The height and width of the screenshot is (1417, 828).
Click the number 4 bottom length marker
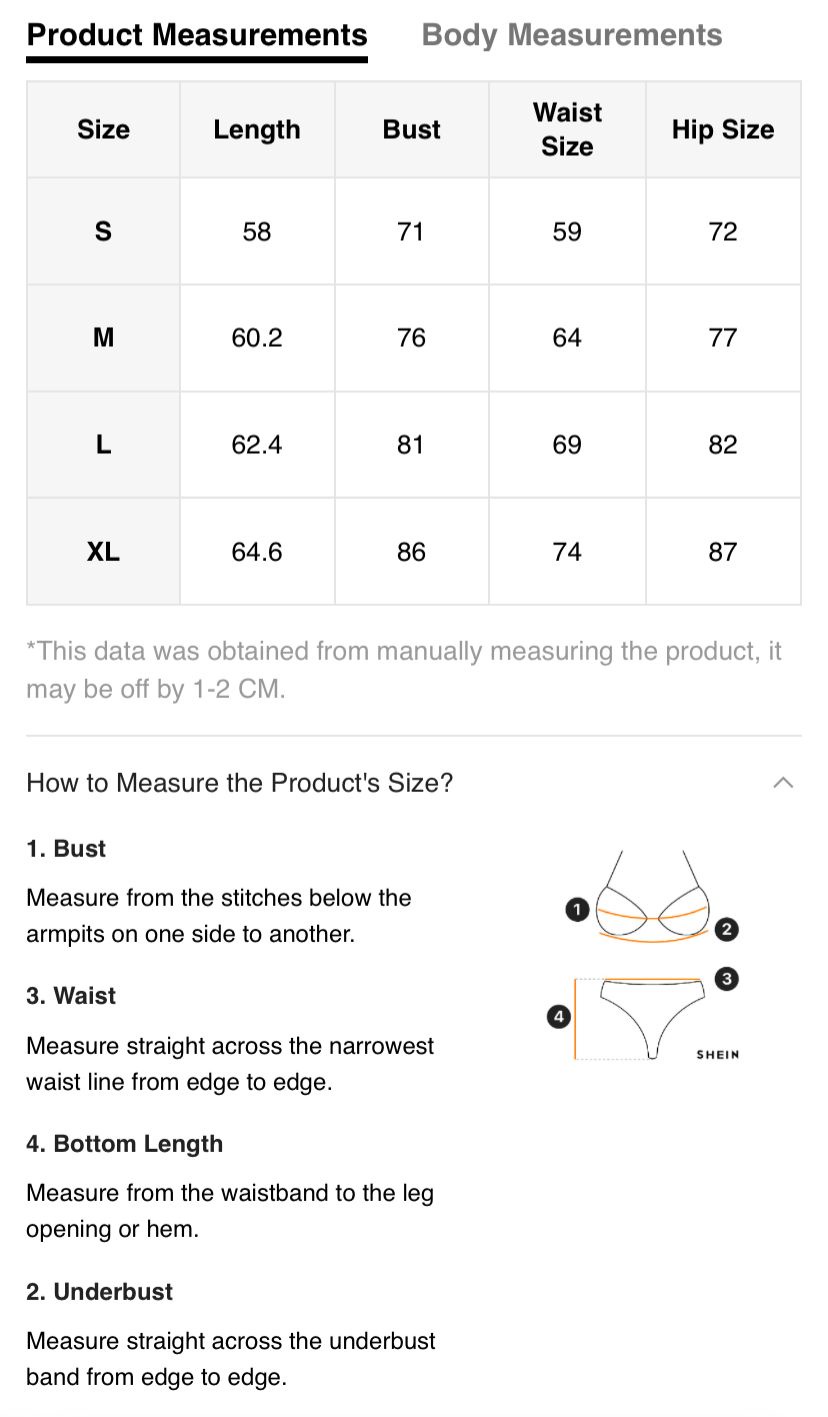click(x=558, y=1017)
